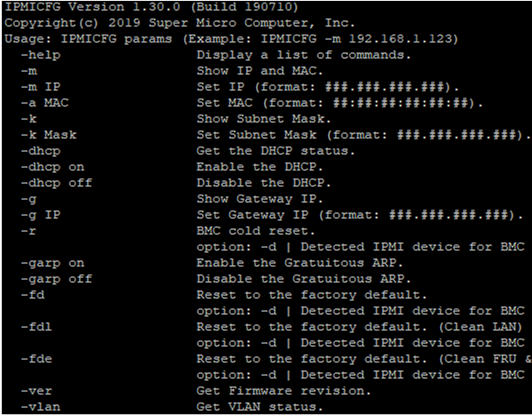
Task: Click the -fdl option
Action: 36,327
